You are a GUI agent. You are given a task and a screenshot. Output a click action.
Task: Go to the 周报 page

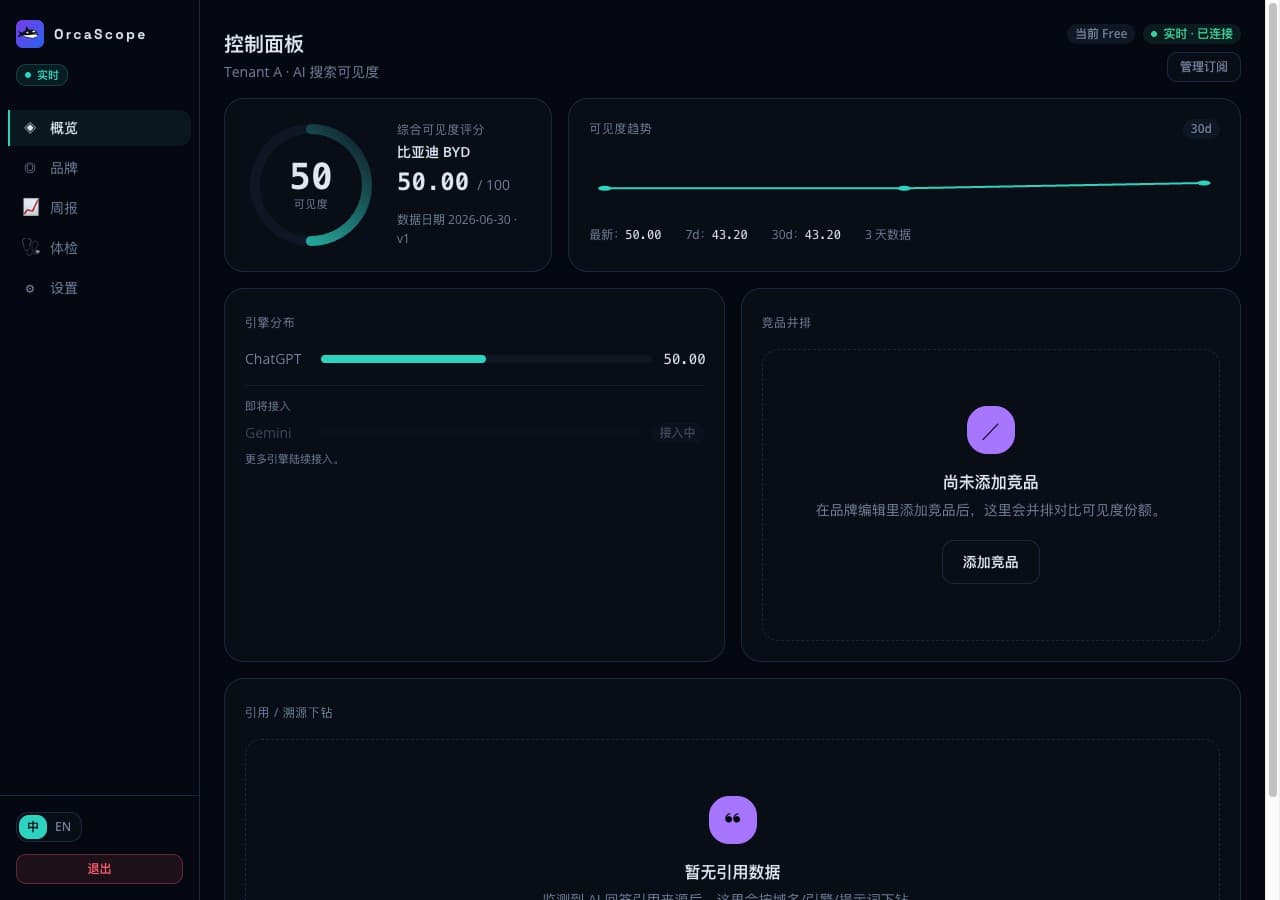pyautogui.click(x=99, y=208)
